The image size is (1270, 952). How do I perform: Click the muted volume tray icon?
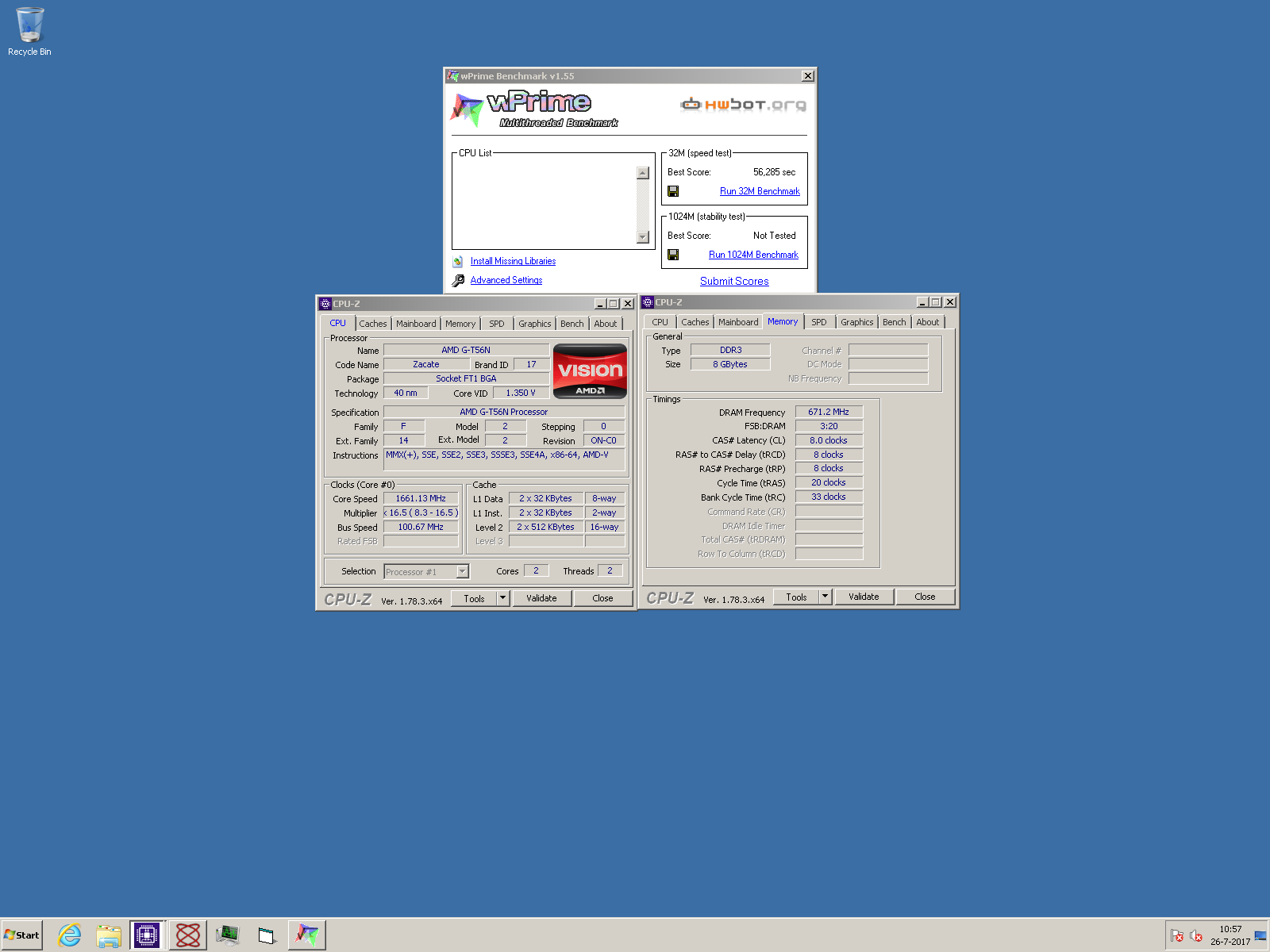[x=1196, y=936]
